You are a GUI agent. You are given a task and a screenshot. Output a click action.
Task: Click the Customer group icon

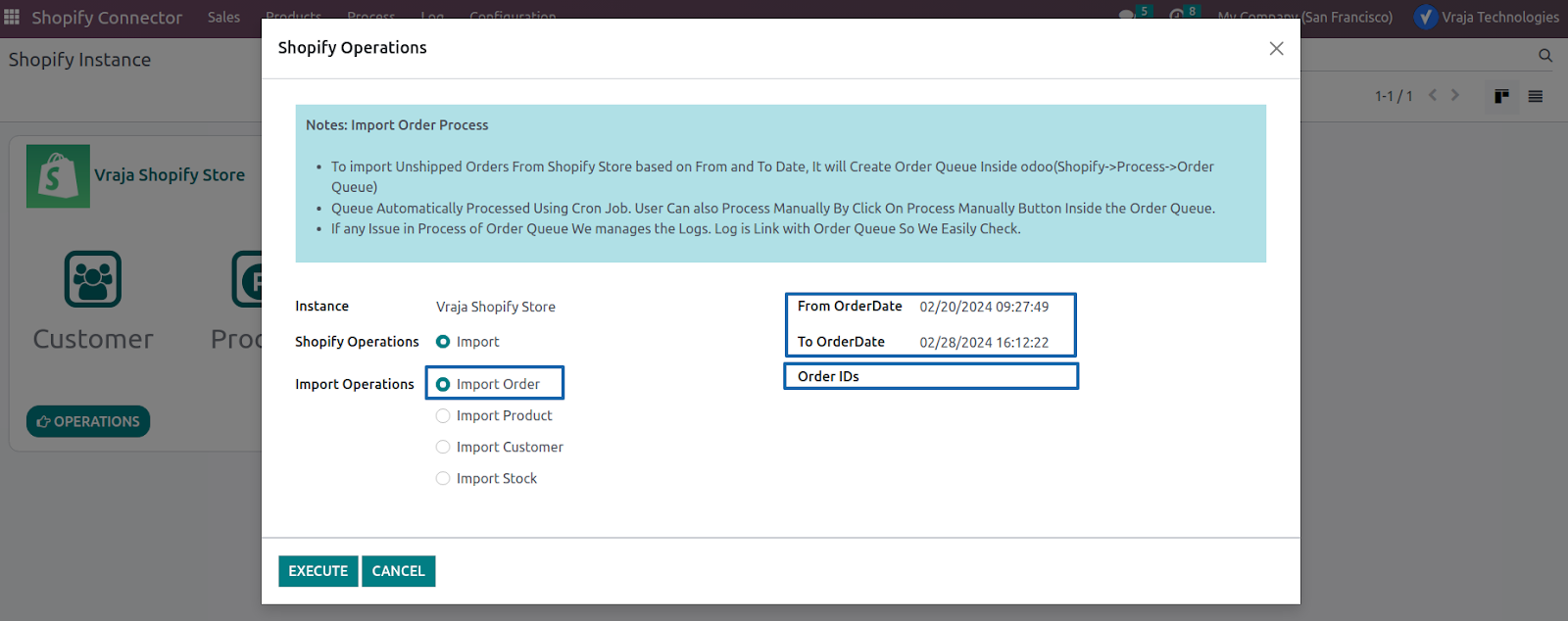[93, 279]
